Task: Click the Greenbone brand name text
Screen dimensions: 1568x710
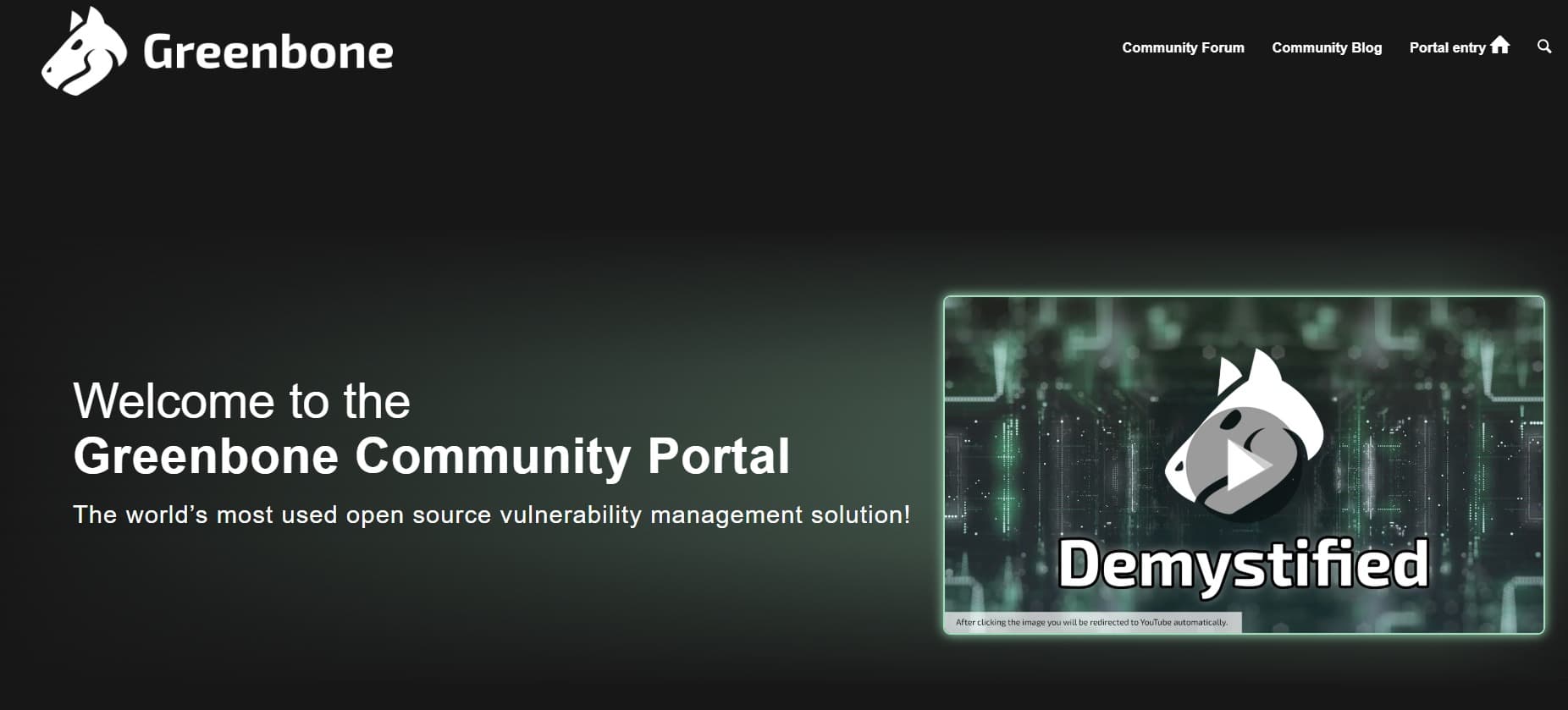Action: 268,52
